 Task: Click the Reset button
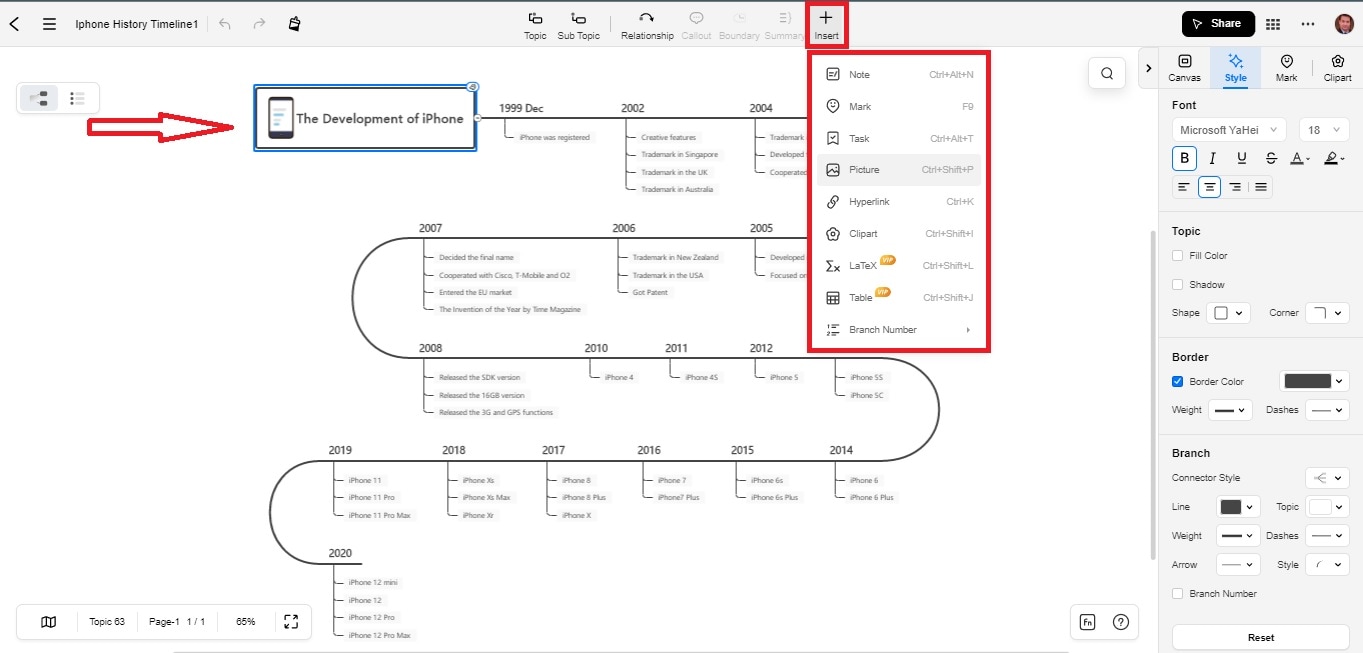click(1261, 637)
